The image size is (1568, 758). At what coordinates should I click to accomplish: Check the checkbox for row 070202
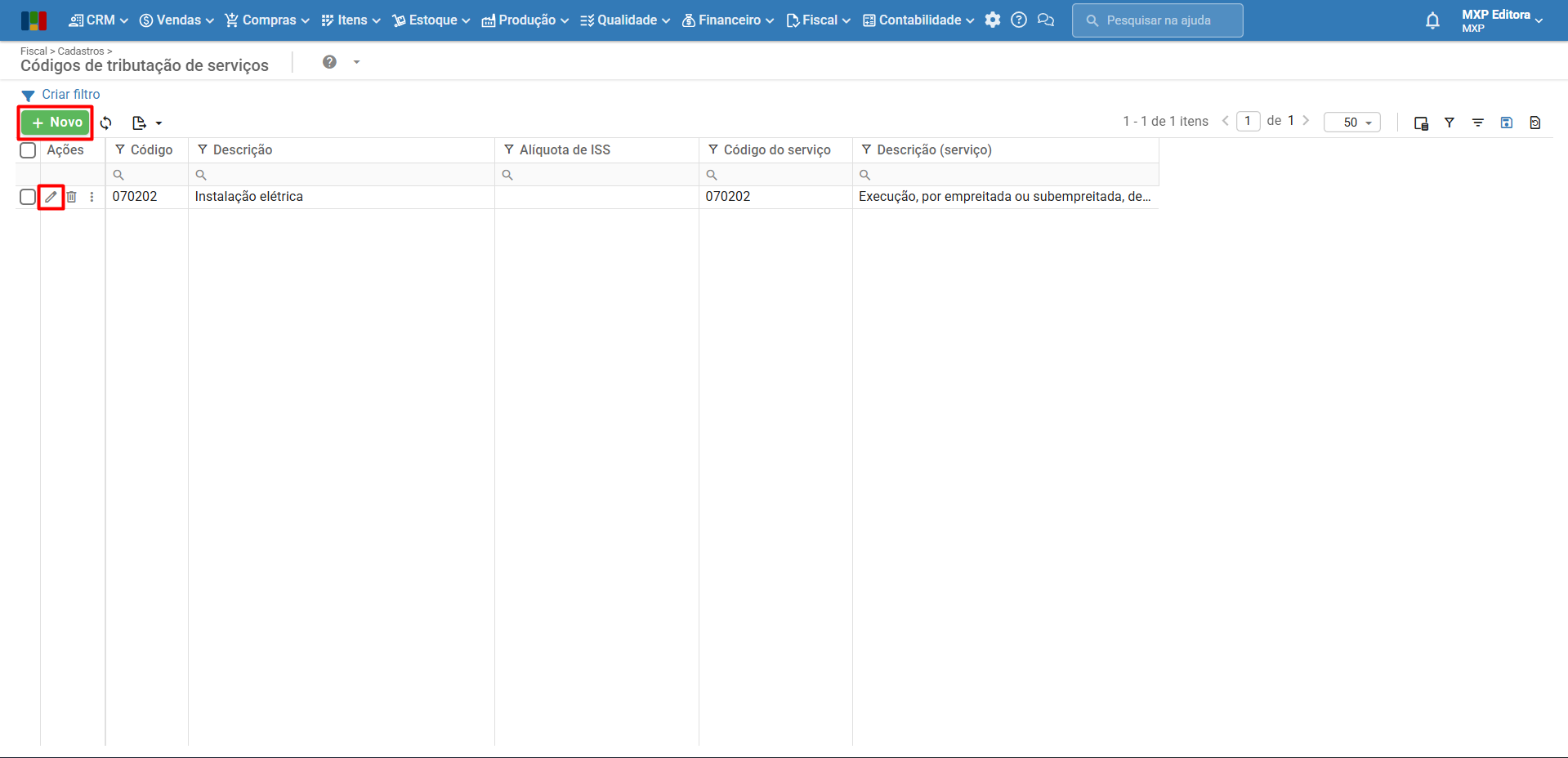pos(28,197)
